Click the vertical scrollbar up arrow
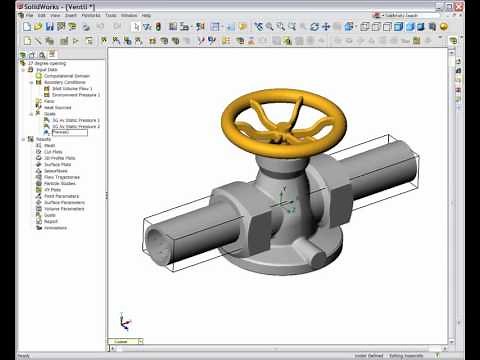 (452, 53)
